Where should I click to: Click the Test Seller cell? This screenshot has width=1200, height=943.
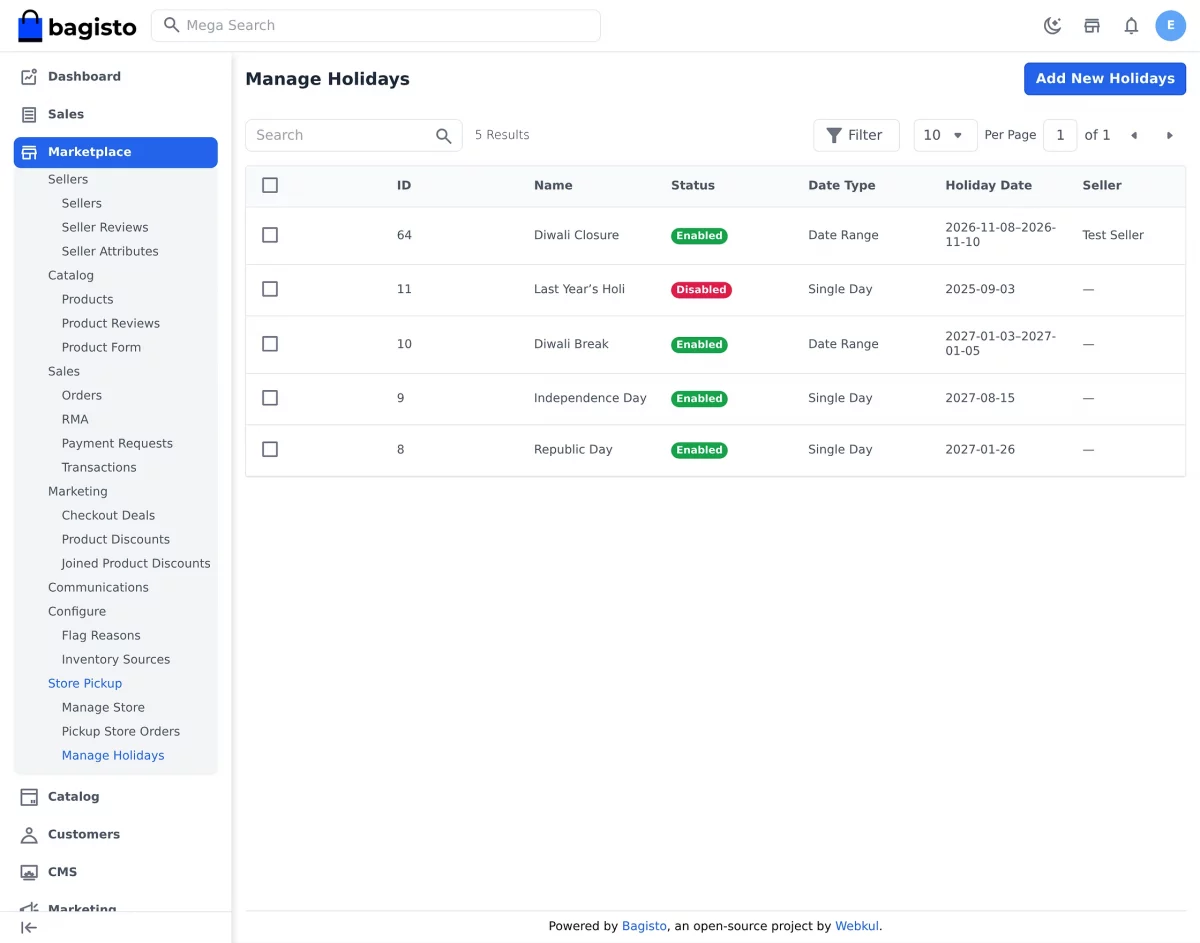[1113, 235]
